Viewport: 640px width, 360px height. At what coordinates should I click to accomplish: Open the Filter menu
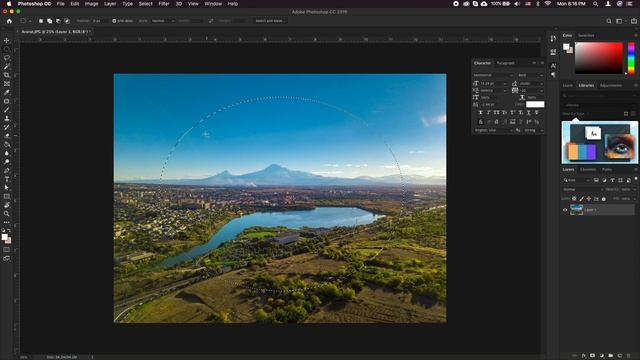pyautogui.click(x=164, y=4)
